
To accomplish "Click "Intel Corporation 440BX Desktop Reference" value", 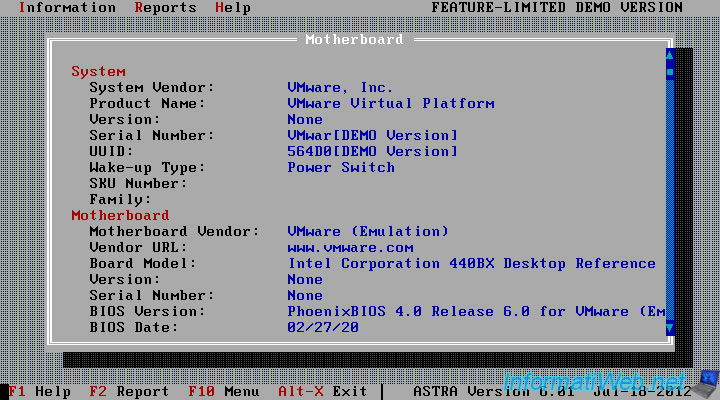I will (x=472, y=264).
